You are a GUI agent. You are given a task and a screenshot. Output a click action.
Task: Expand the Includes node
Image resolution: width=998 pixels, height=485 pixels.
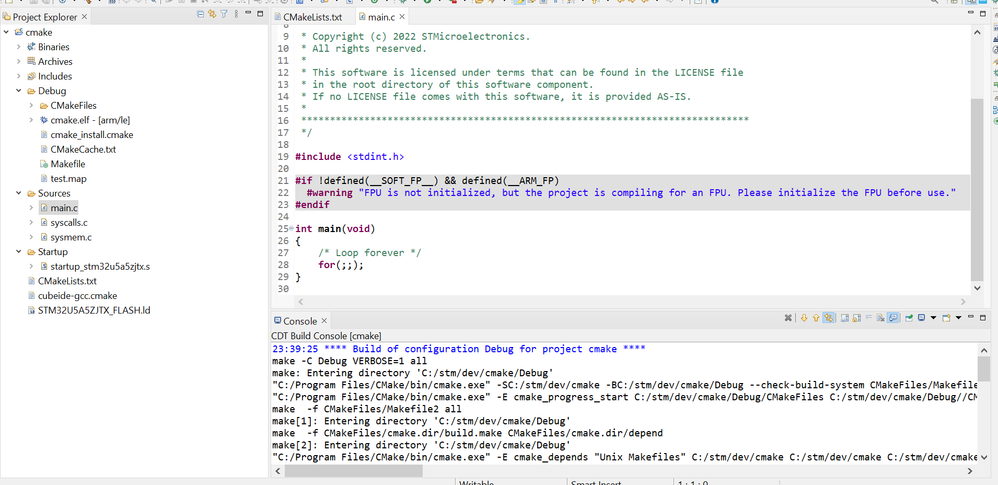coord(19,76)
